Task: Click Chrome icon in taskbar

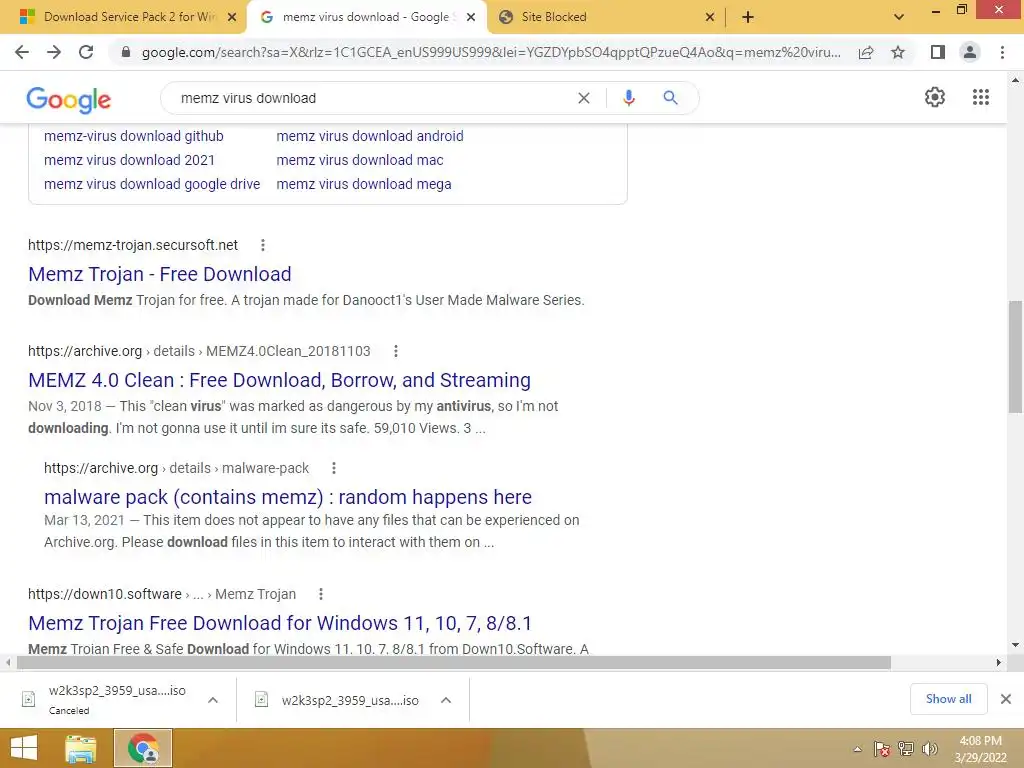Action: (143, 748)
